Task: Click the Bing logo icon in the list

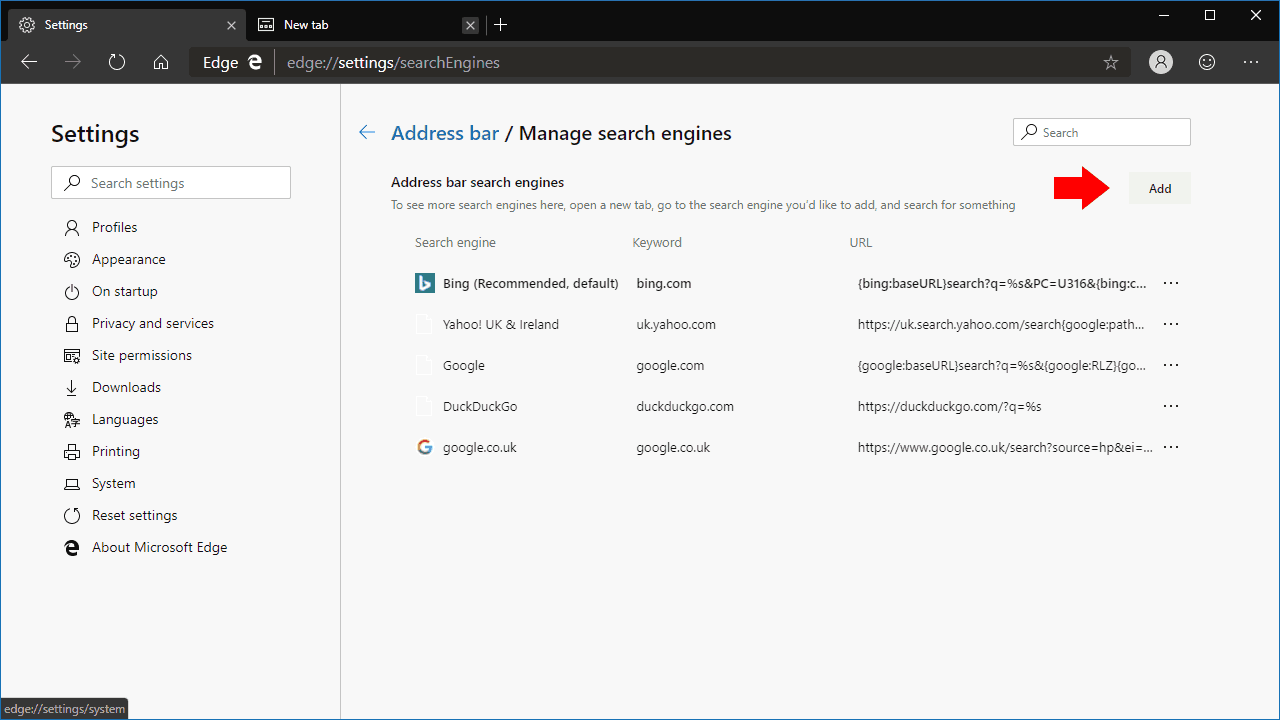Action: [425, 283]
